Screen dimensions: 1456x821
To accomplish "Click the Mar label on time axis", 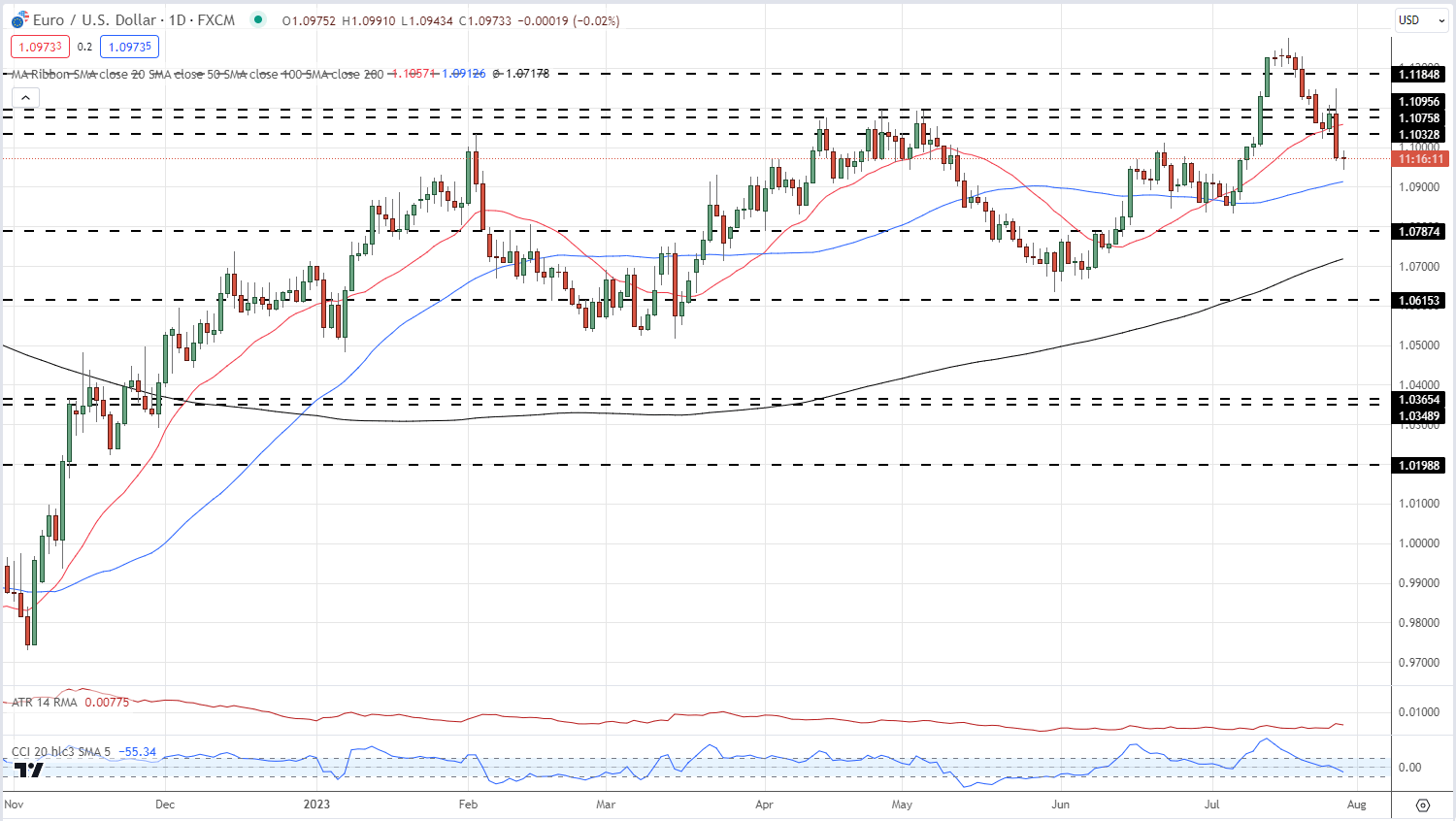I will point(606,805).
